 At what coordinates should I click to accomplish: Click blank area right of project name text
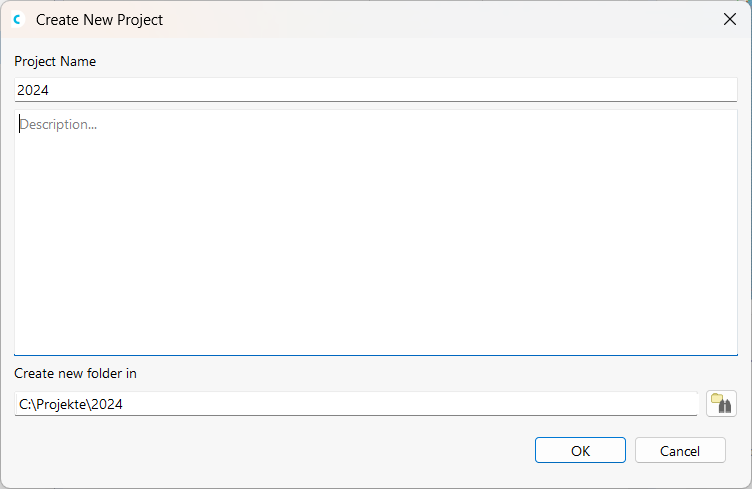click(x=400, y=90)
